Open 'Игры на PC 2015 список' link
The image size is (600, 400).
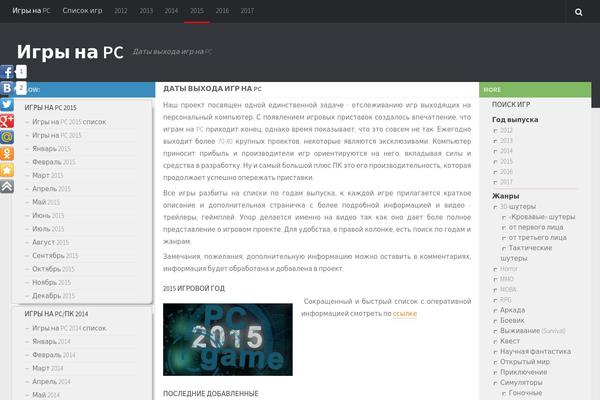pos(69,122)
